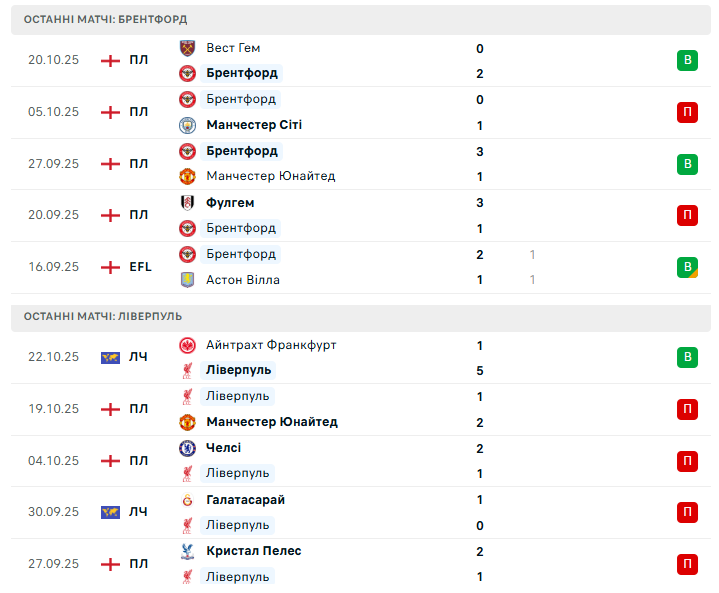This screenshot has width=719, height=593.
Task: Click the Galatasaray club crest icon
Action: click(x=187, y=500)
